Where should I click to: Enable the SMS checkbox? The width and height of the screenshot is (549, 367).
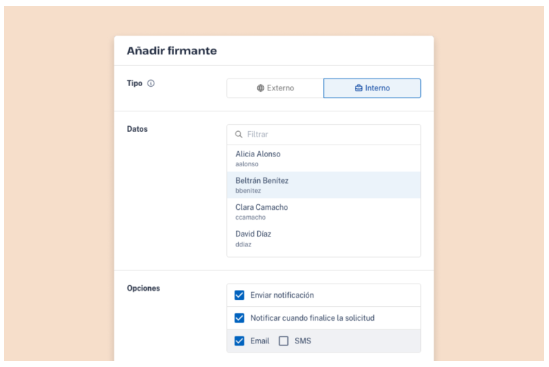tap(284, 341)
